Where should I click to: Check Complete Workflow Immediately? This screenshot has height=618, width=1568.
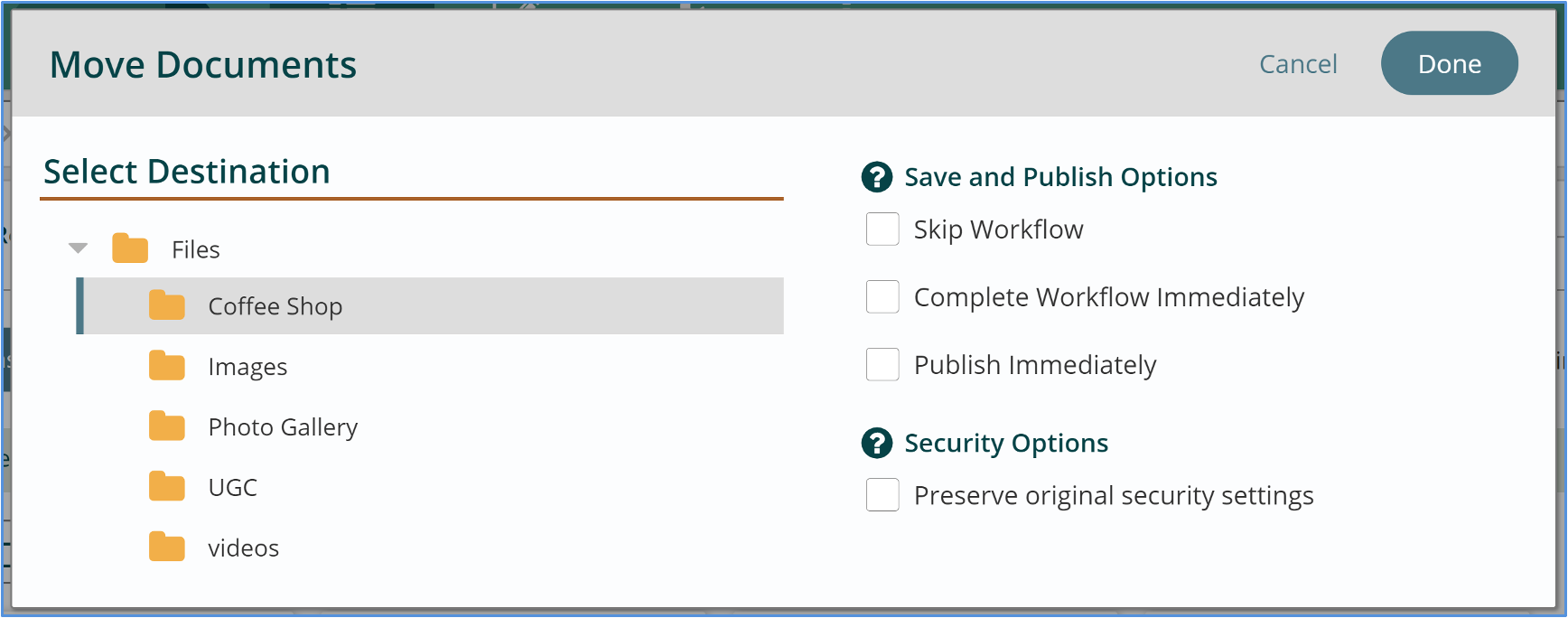[882, 297]
